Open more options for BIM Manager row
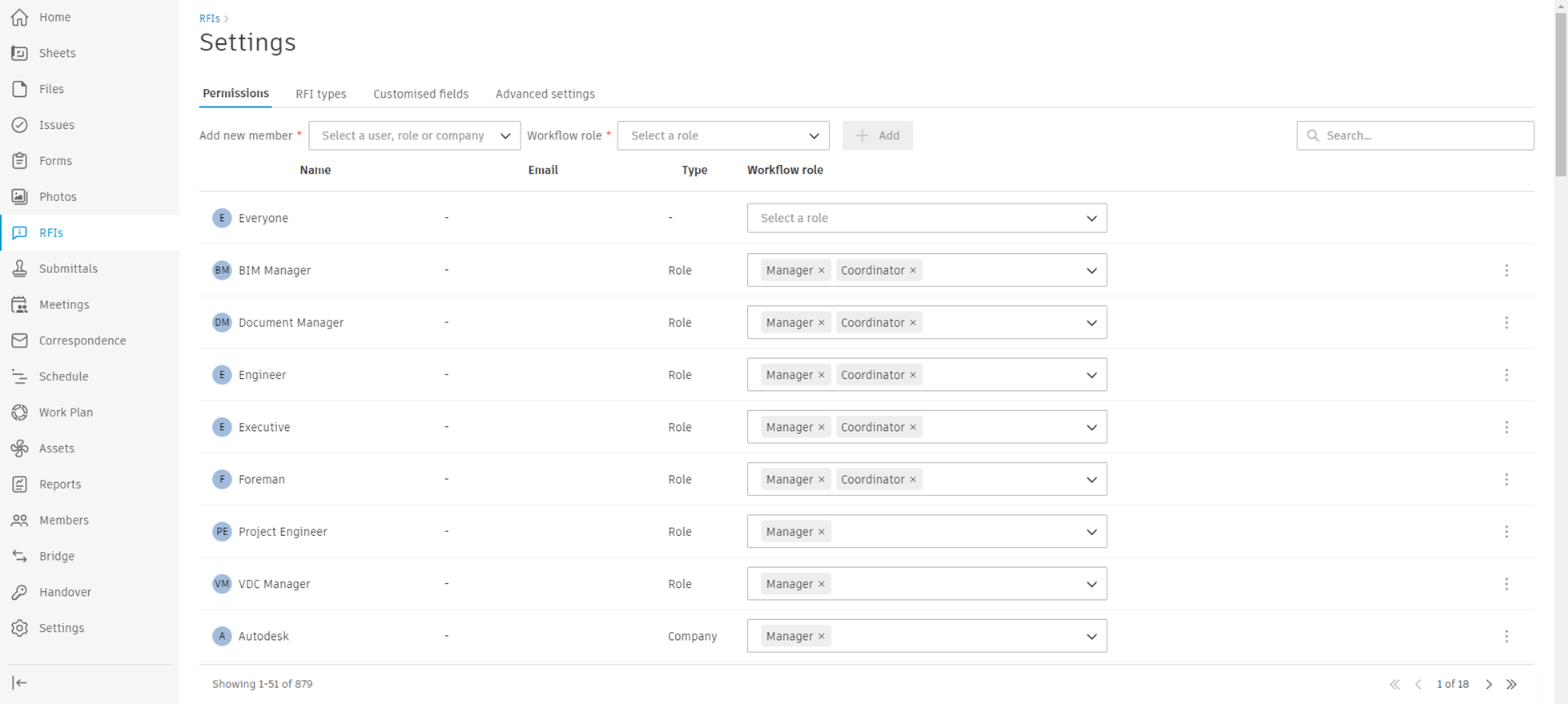1568x704 pixels. click(x=1506, y=271)
